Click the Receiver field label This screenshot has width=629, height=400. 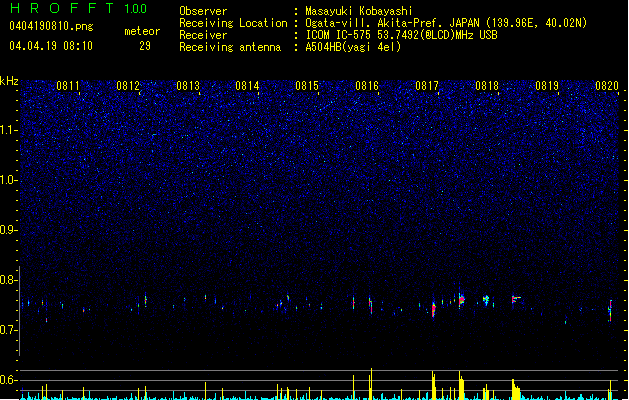click(203, 35)
